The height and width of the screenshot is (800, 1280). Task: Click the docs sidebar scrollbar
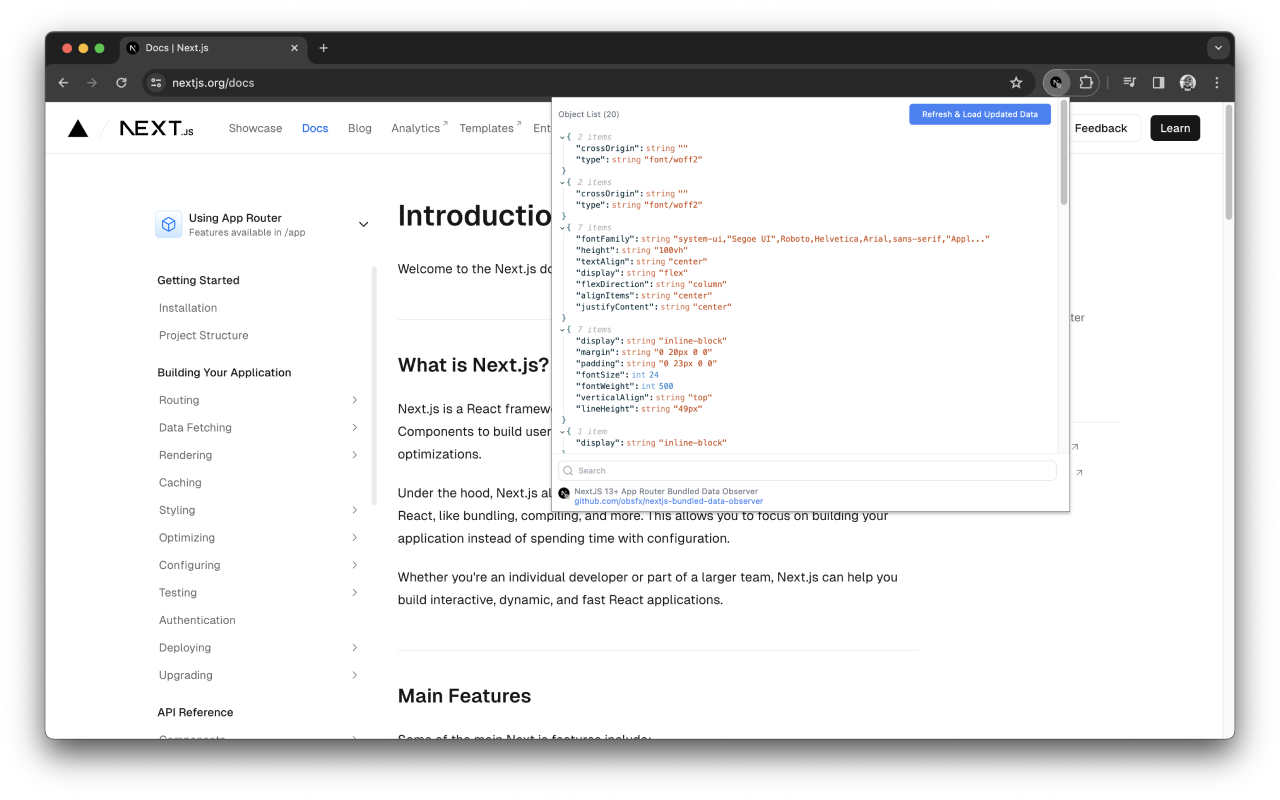coord(374,385)
